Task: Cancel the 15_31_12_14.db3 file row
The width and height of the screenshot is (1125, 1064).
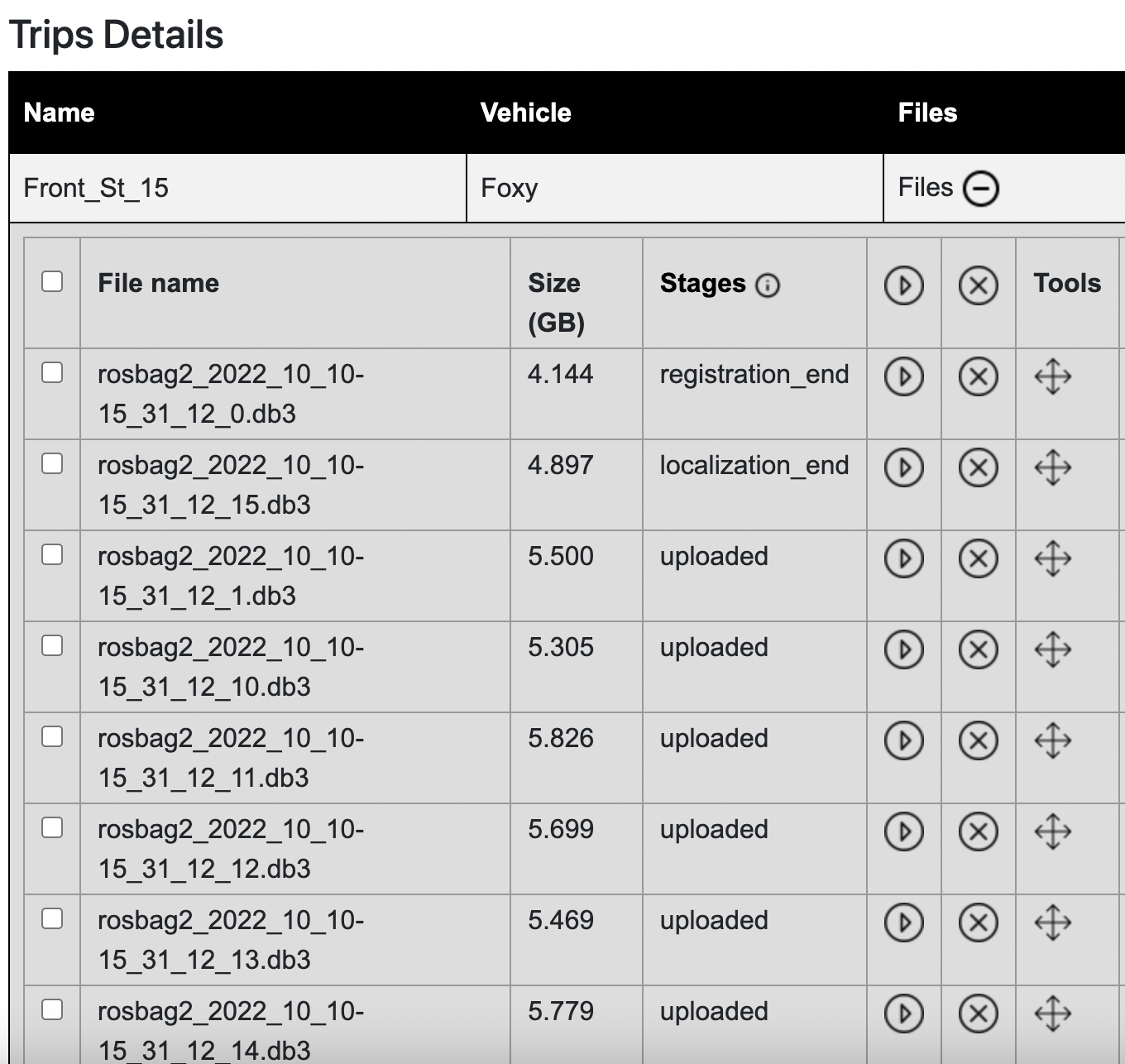Action: [x=978, y=1014]
